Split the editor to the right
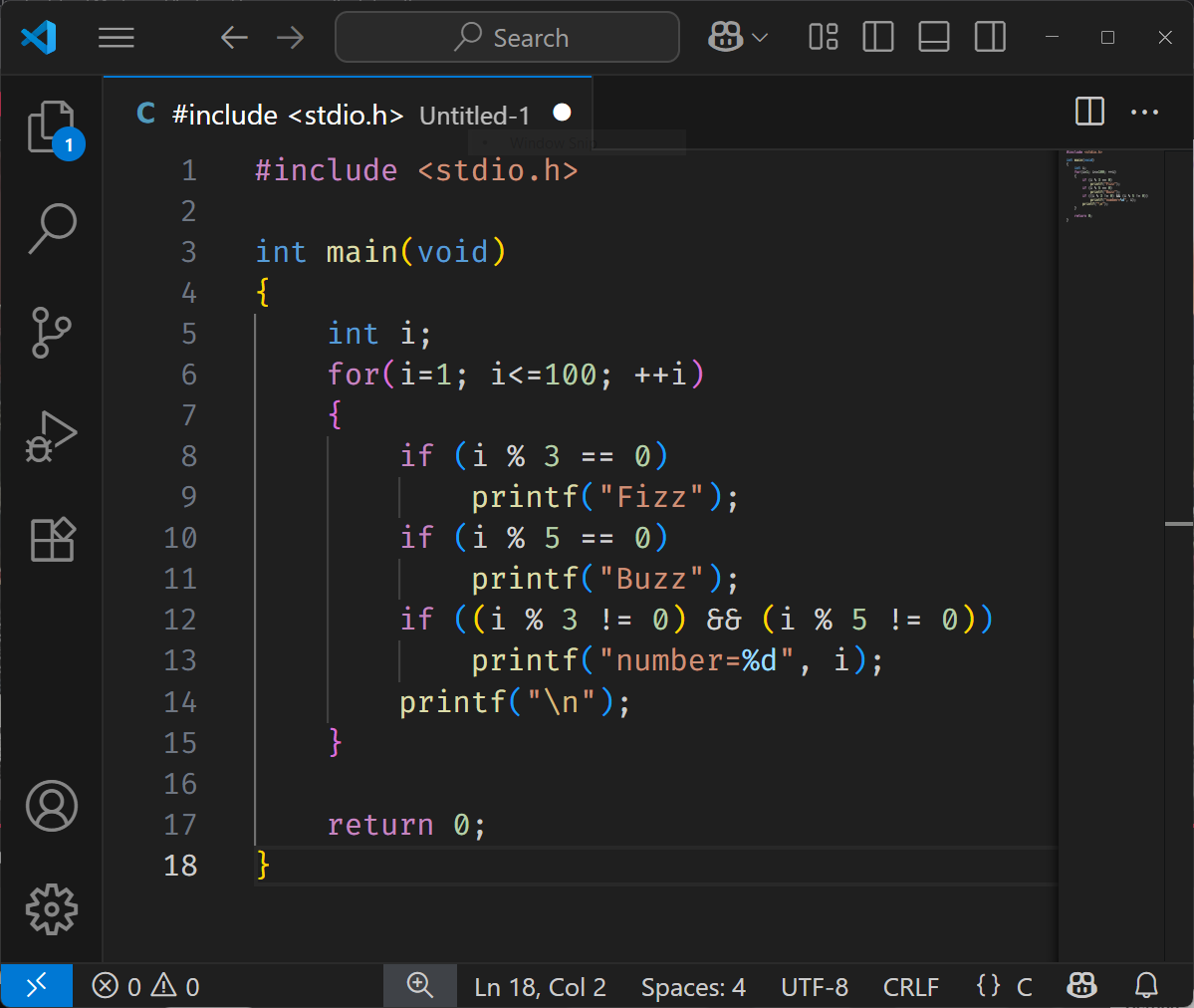 coord(1089,112)
